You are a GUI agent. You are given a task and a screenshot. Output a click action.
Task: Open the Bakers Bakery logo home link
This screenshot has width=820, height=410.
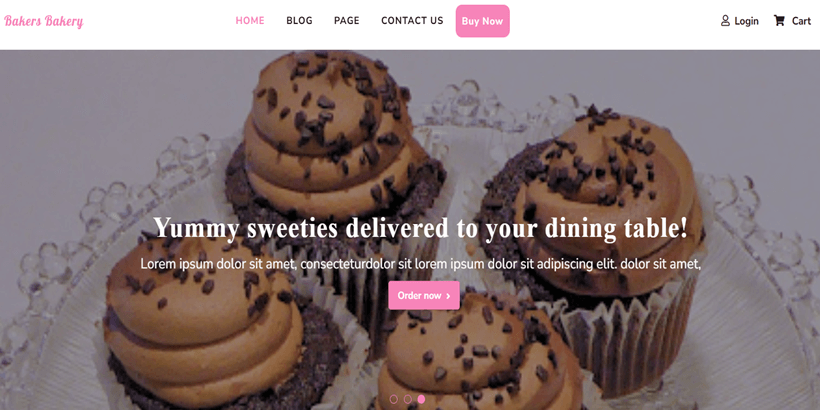click(44, 21)
